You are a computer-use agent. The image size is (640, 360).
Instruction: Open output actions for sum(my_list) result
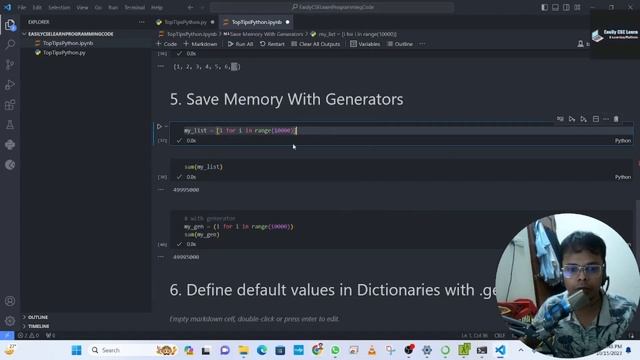coord(161,190)
